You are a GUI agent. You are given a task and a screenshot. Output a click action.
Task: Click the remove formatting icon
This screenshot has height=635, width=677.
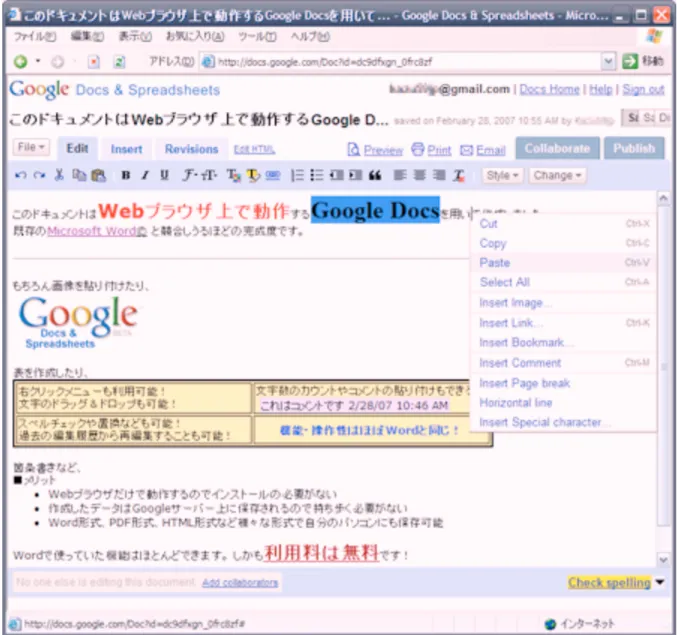459,175
